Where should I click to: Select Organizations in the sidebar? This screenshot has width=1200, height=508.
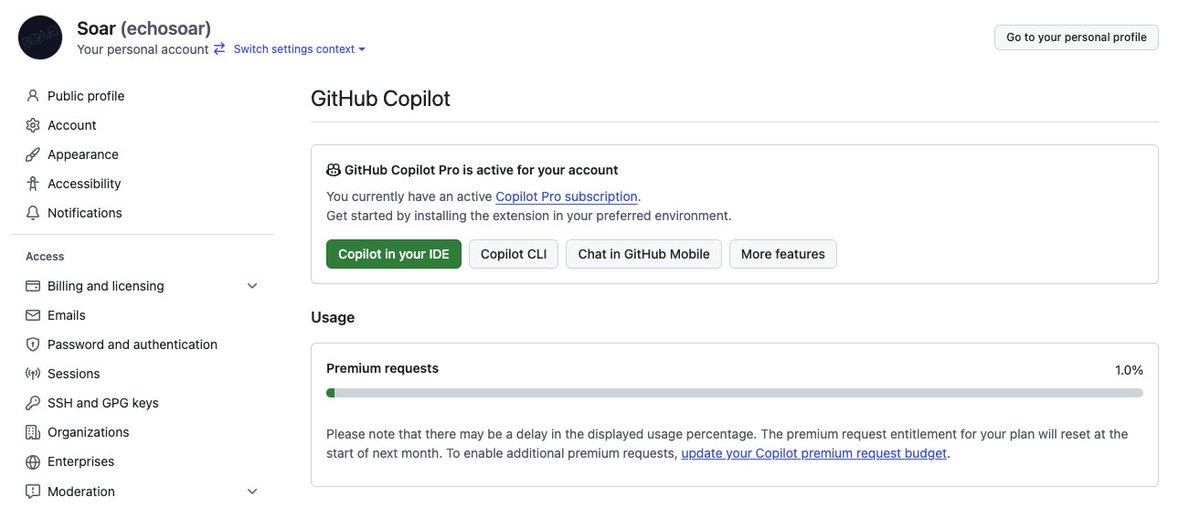[88, 432]
